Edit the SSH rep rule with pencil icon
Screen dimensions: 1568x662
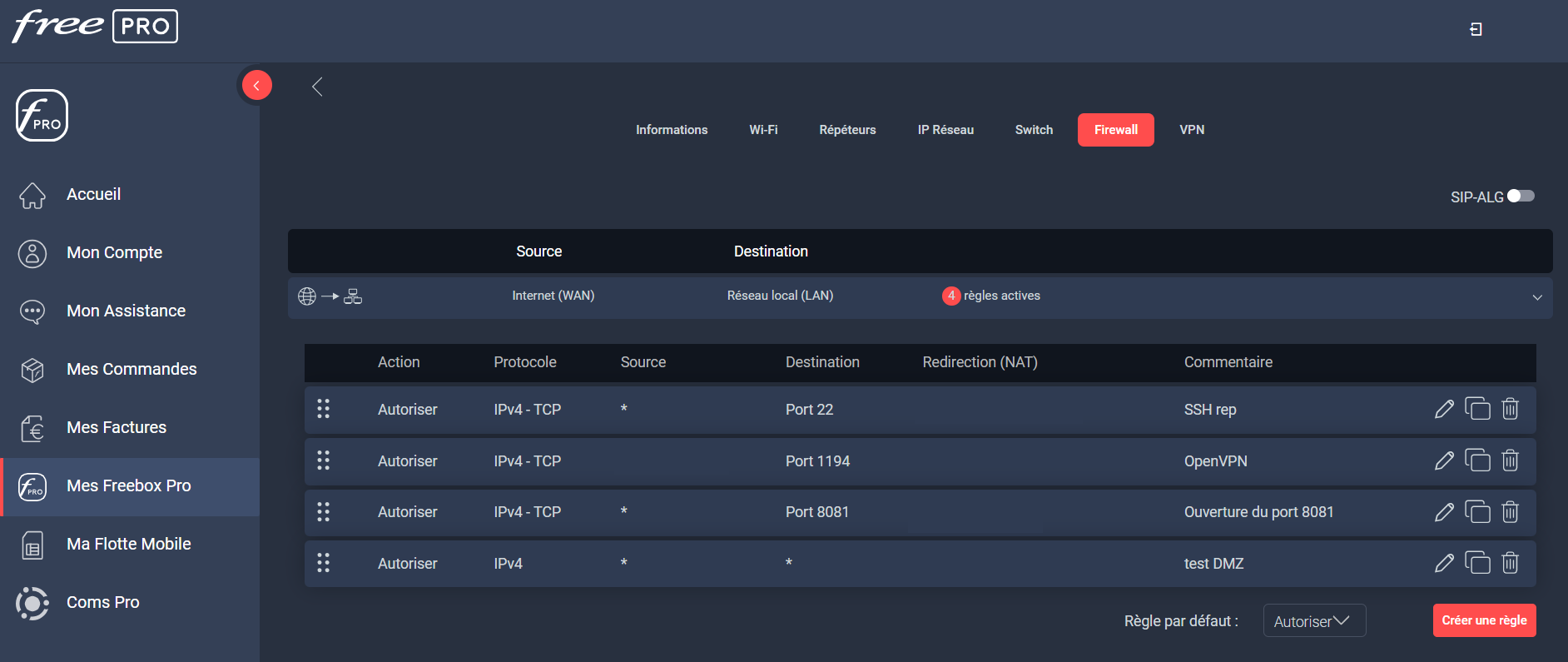[1444, 409]
